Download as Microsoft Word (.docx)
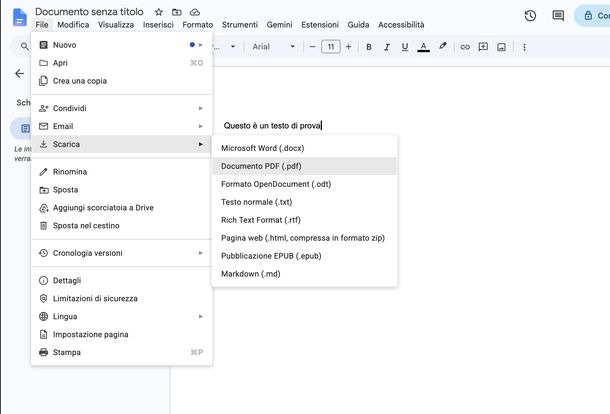Screen dimensions: 610x414 pos(305,148)
